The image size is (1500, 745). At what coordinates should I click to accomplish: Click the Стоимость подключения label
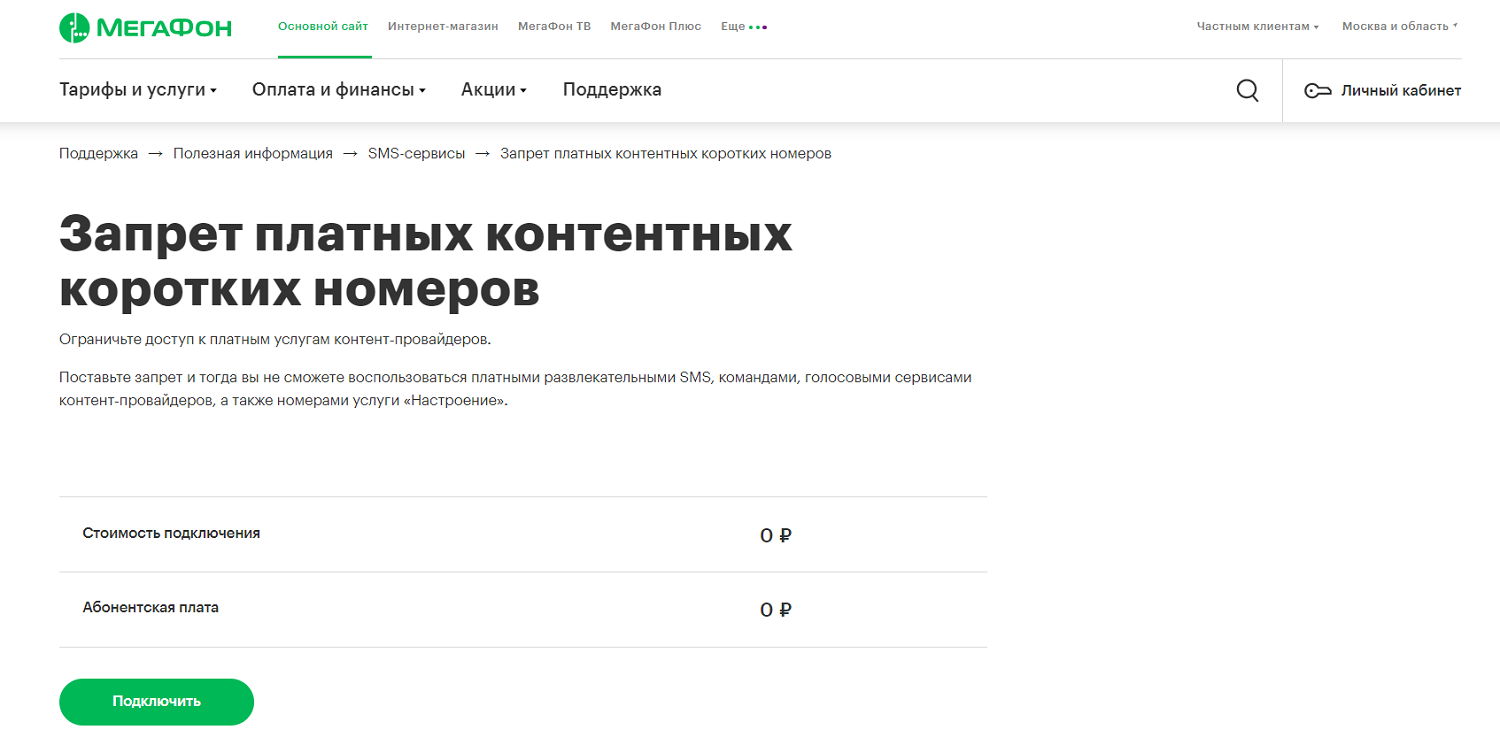171,533
